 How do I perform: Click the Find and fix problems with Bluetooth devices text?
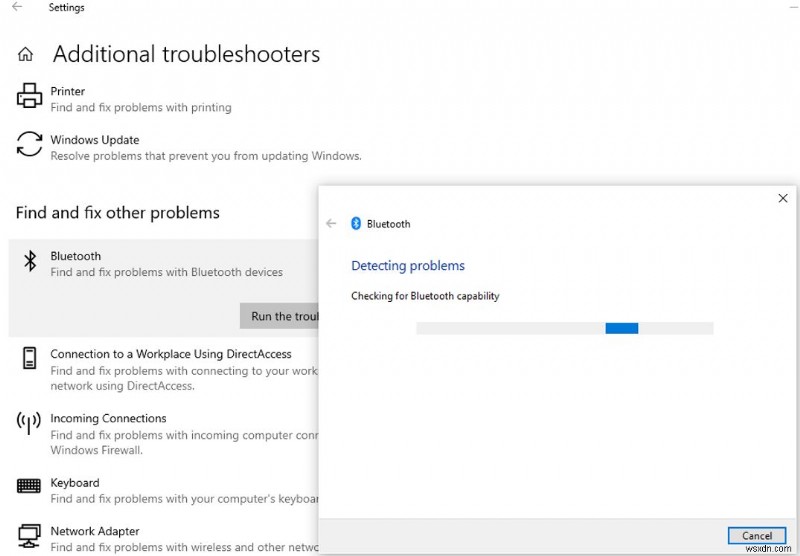(166, 272)
